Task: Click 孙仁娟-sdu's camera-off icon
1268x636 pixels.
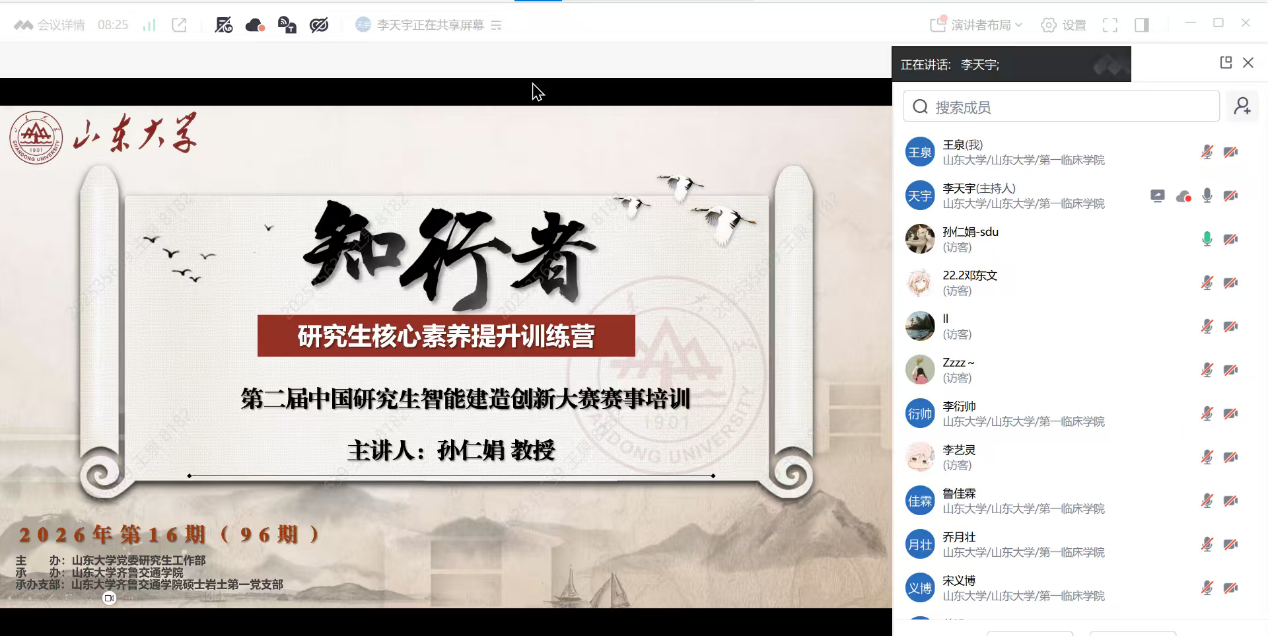Action: pos(1231,239)
